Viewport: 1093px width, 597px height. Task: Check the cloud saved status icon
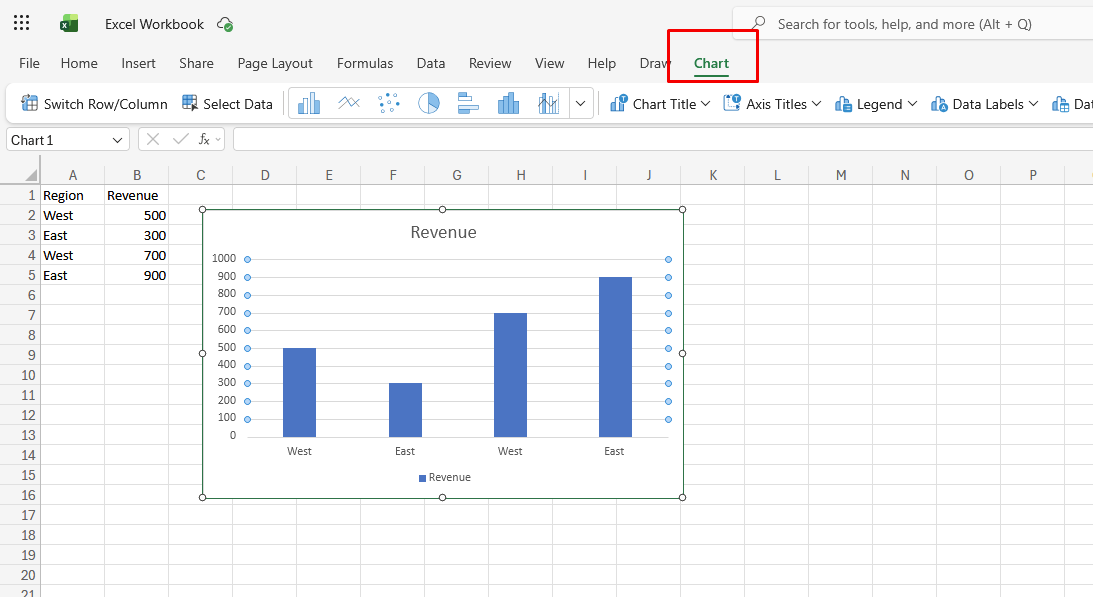click(225, 24)
